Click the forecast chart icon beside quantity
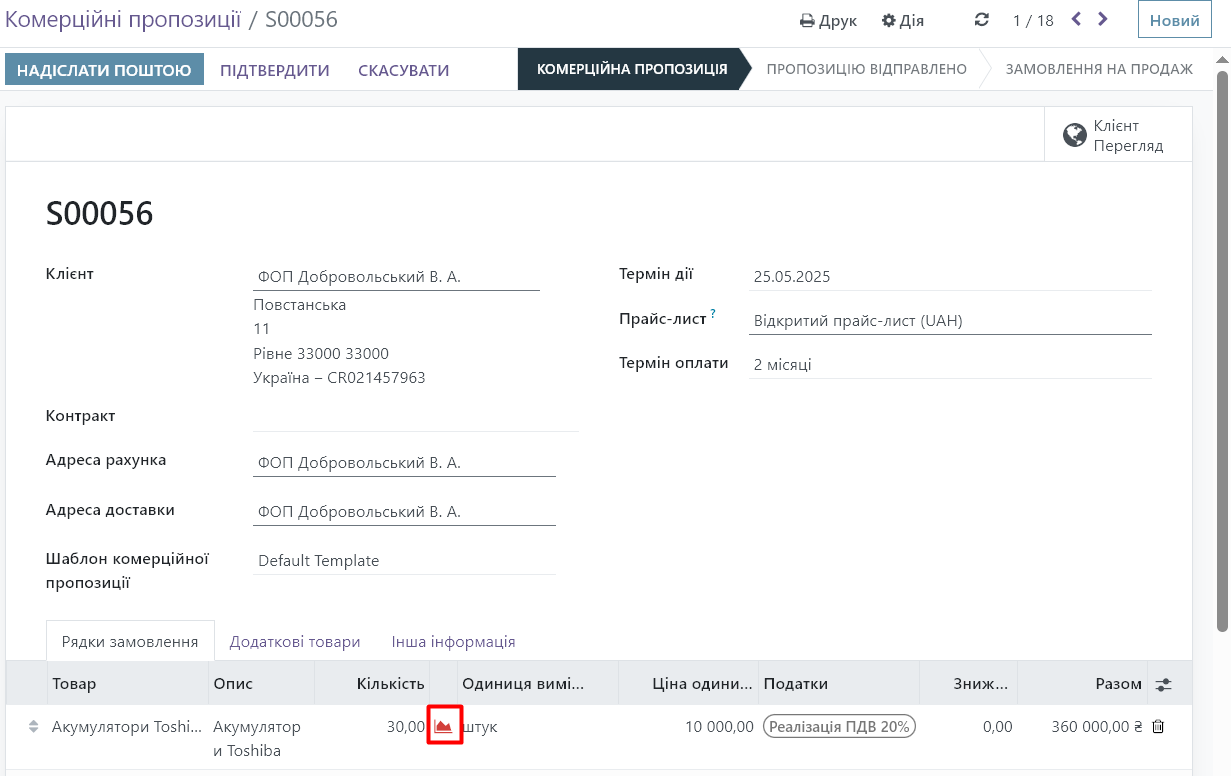 [444, 727]
